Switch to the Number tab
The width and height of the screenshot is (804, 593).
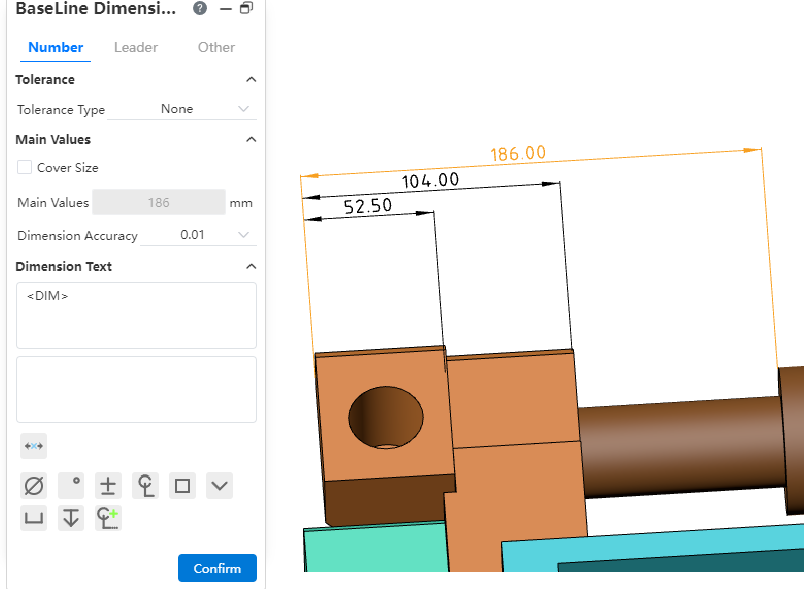(x=55, y=47)
